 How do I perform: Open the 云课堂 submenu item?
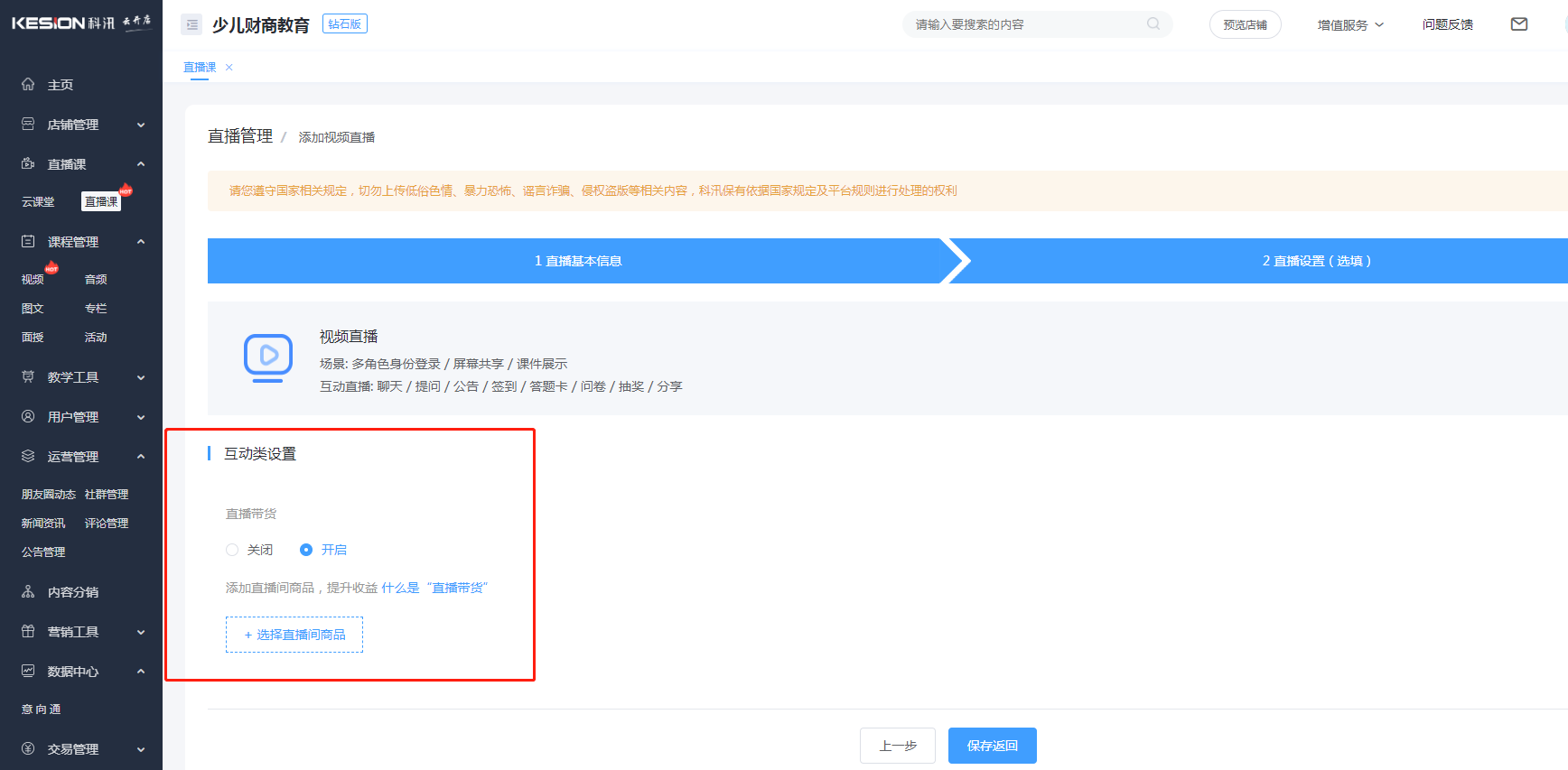[x=38, y=202]
